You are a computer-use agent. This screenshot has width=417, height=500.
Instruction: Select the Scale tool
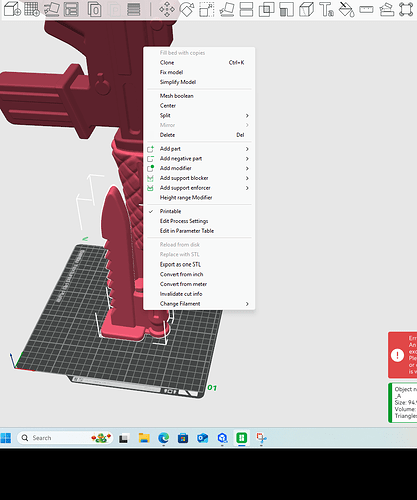click(x=207, y=9)
